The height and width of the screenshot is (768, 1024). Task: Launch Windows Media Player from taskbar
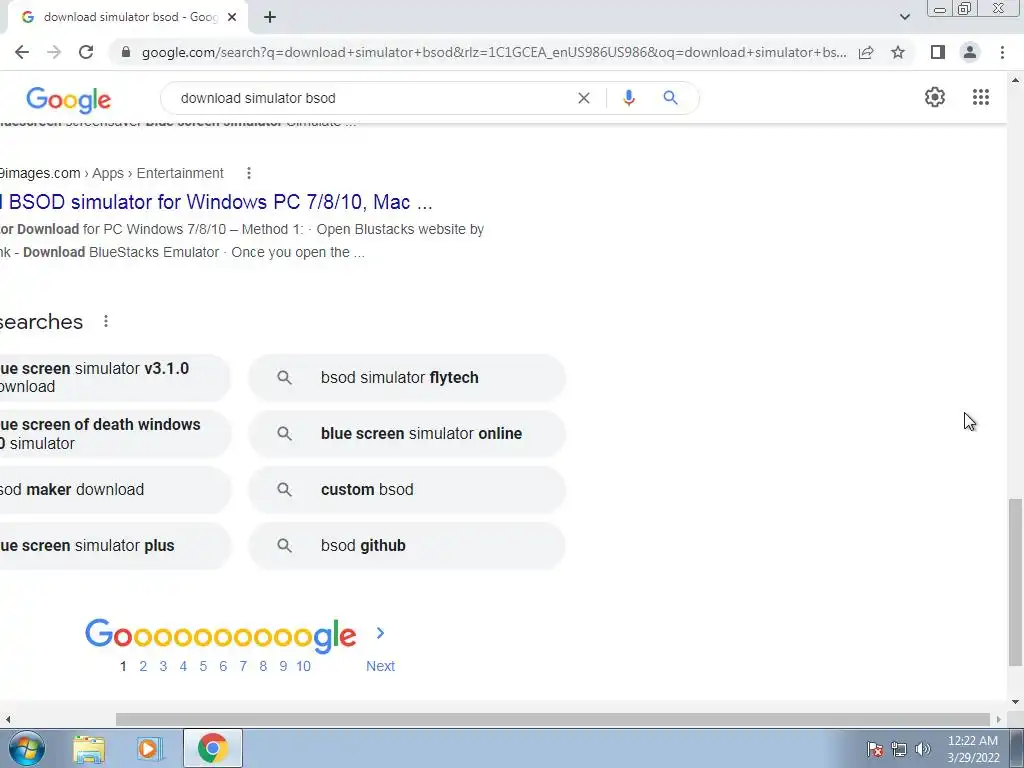point(149,749)
